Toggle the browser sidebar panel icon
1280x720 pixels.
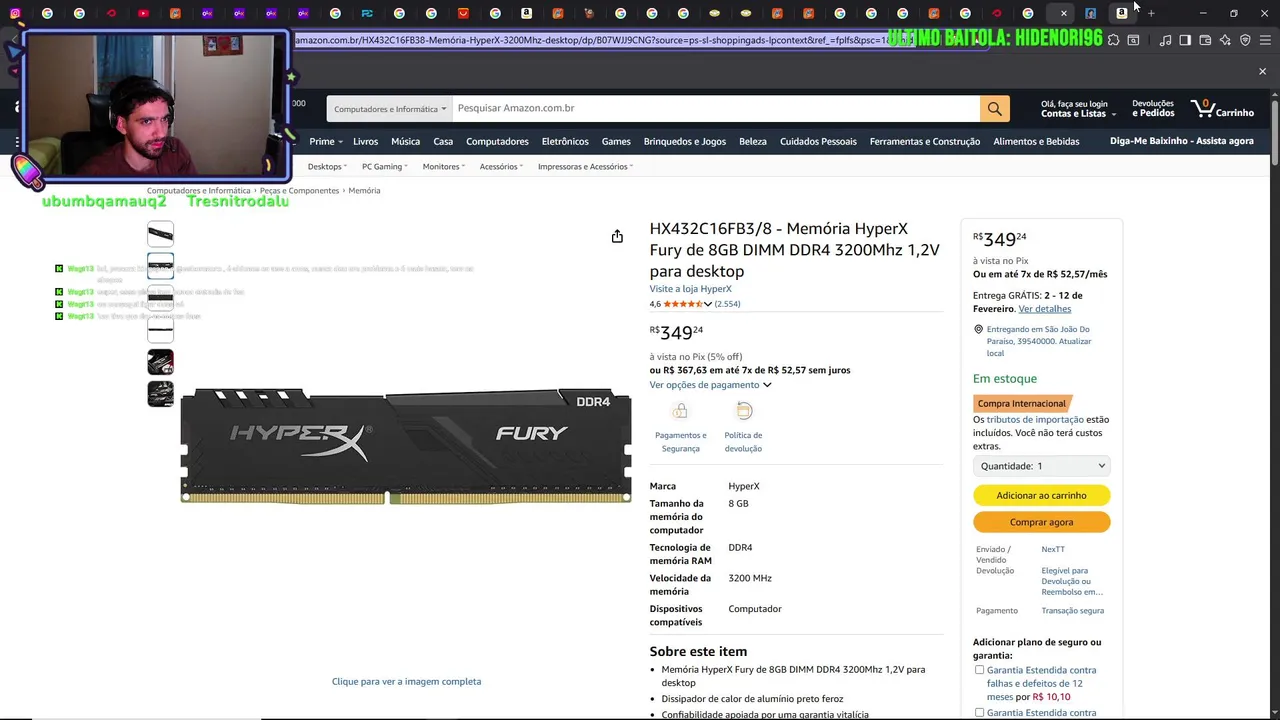pyautogui.click(x=1185, y=40)
